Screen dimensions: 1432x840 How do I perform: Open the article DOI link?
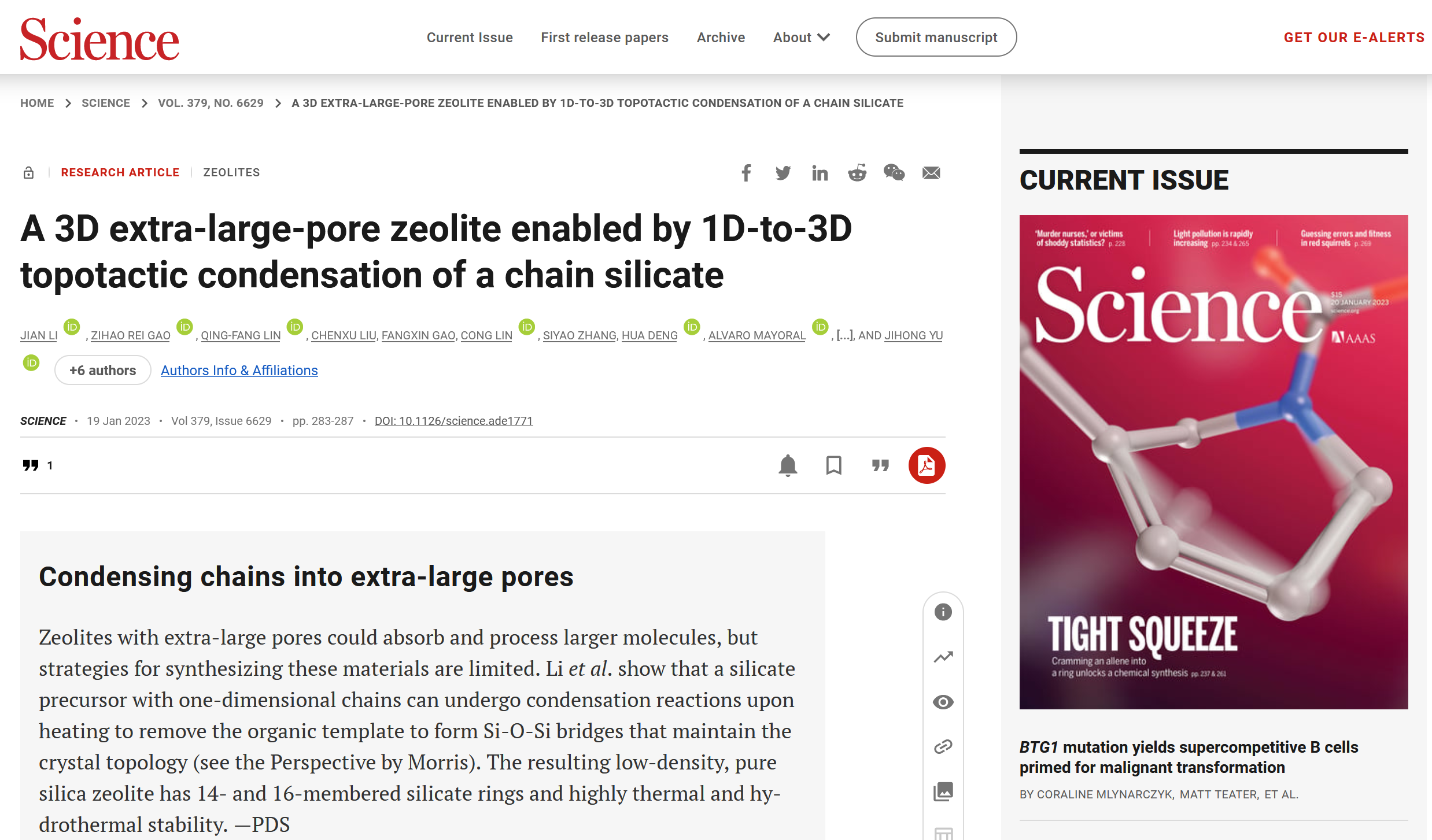point(453,421)
